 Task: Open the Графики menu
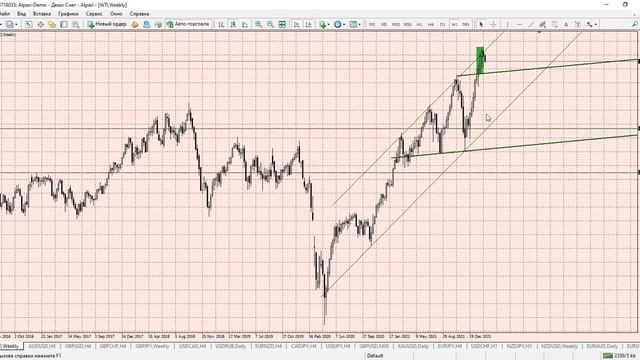coord(68,14)
